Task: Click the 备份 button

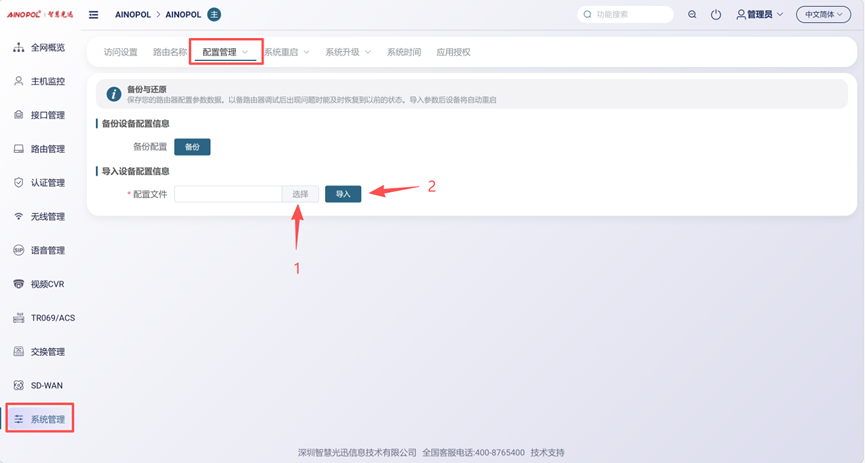Action: [x=192, y=147]
